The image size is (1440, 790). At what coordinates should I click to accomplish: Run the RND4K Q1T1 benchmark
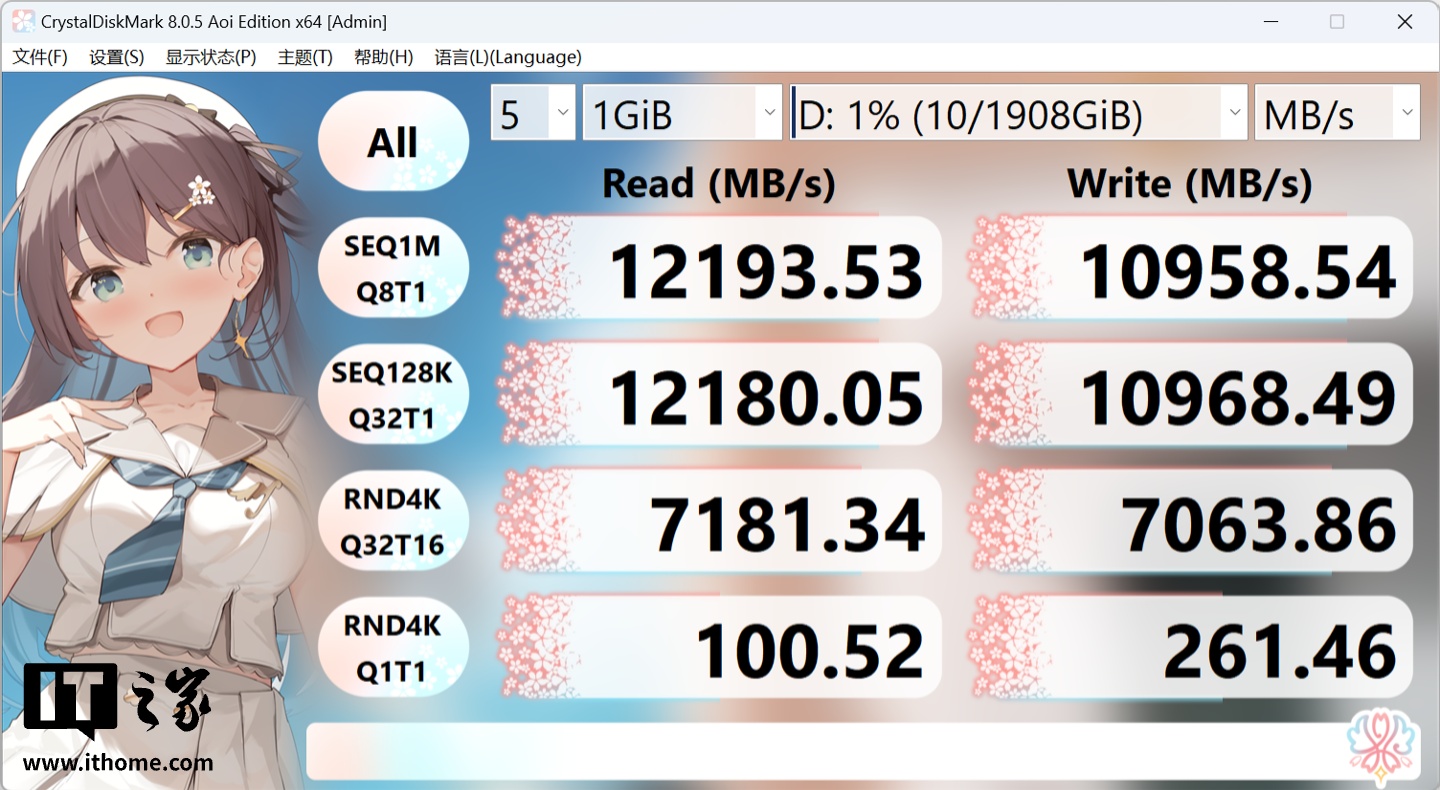click(393, 649)
